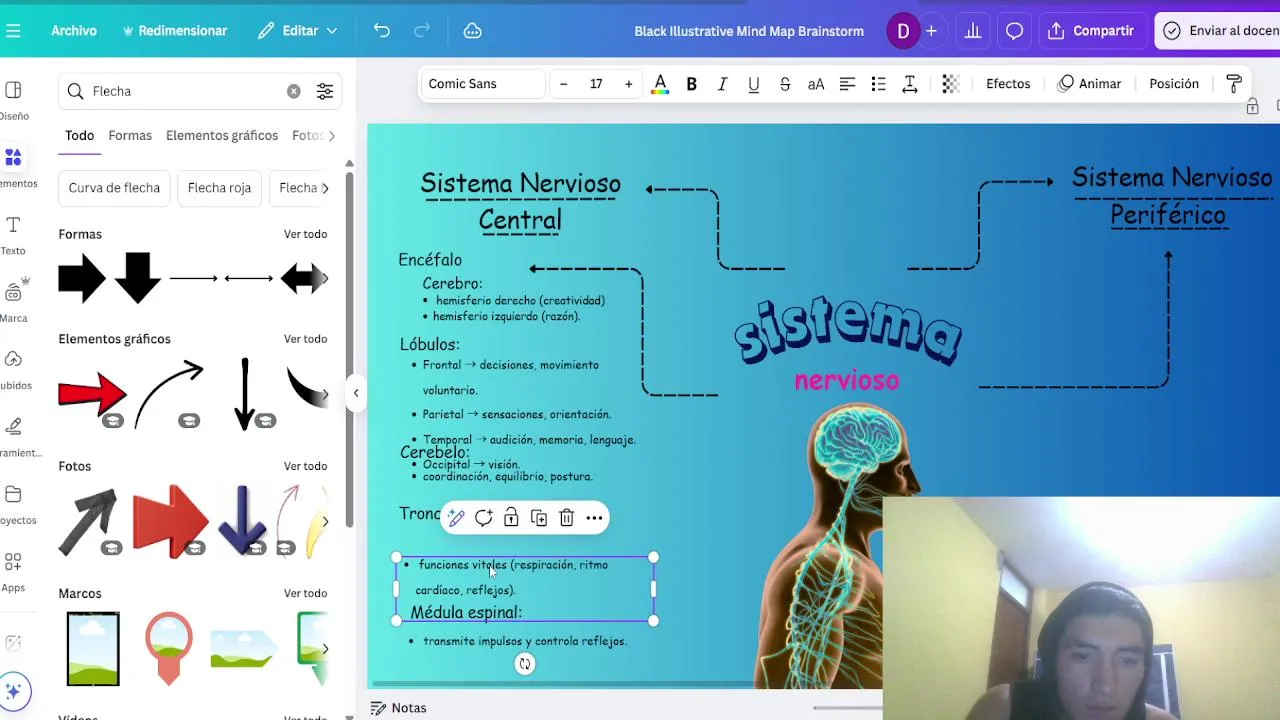Click Enviar al docente button
1280x720 pixels.
point(1220,31)
